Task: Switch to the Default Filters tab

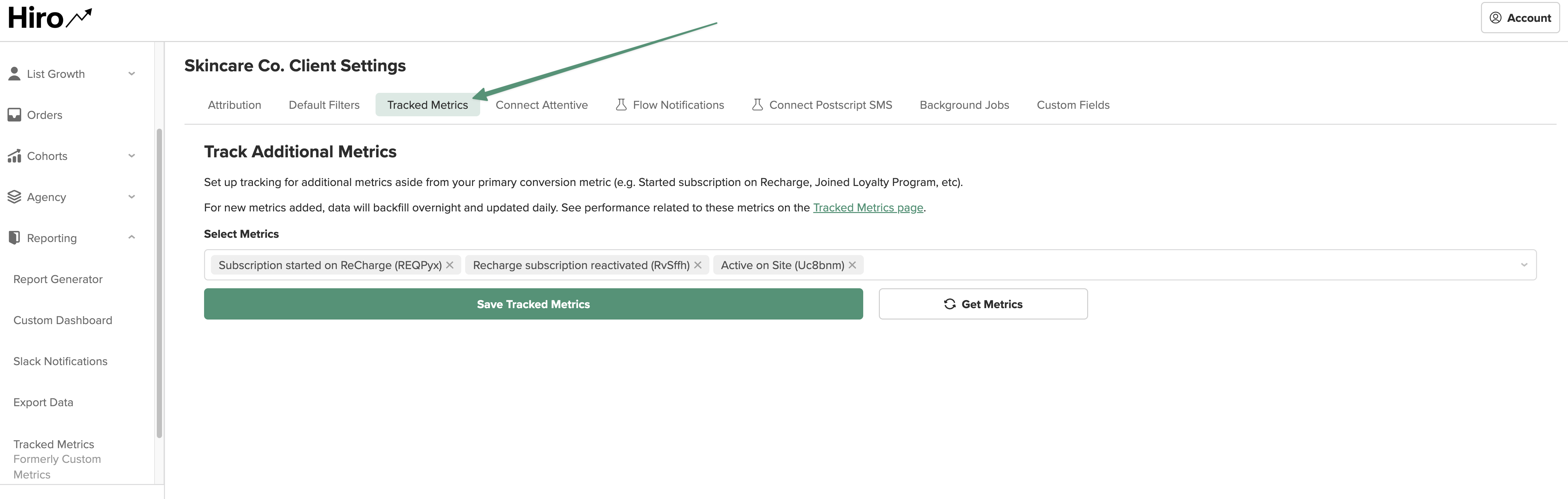Action: 324,105
